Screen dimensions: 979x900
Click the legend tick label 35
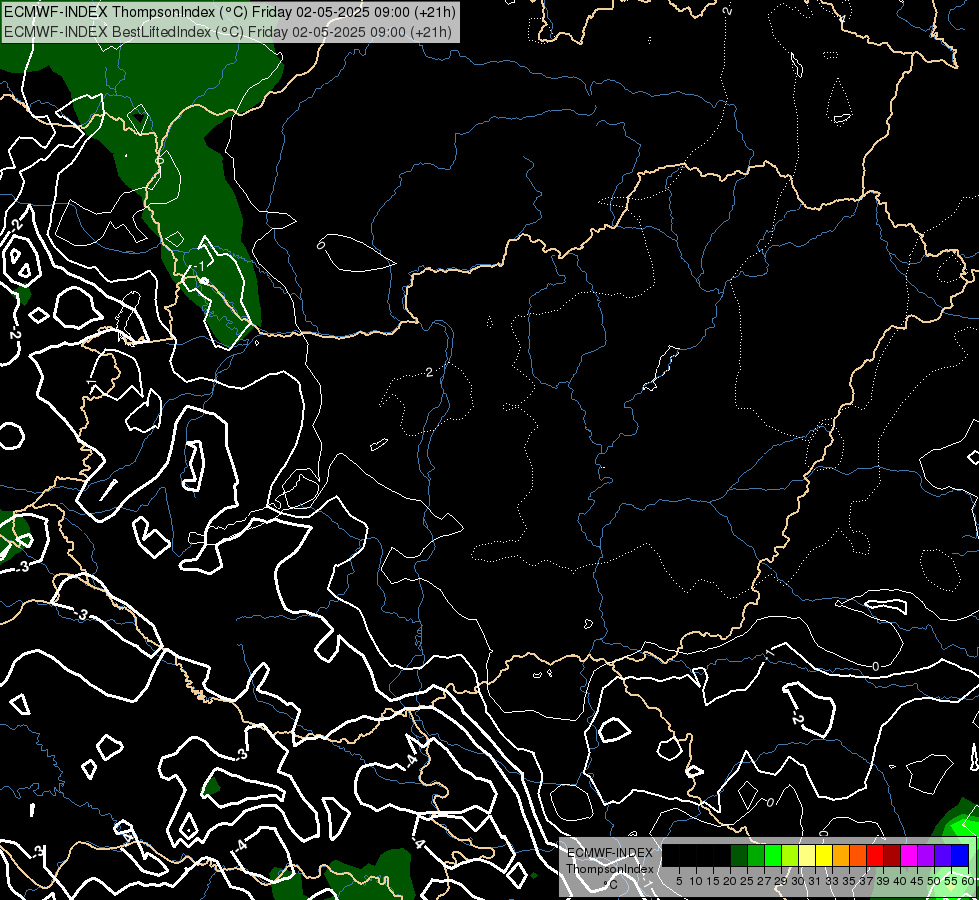click(849, 881)
